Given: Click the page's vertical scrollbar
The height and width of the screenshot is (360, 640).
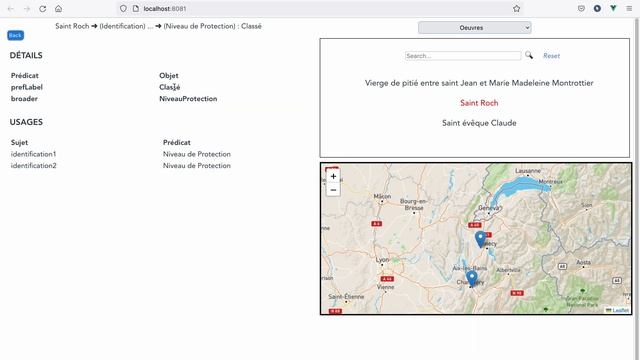Looking at the screenshot, I should click(636, 188).
